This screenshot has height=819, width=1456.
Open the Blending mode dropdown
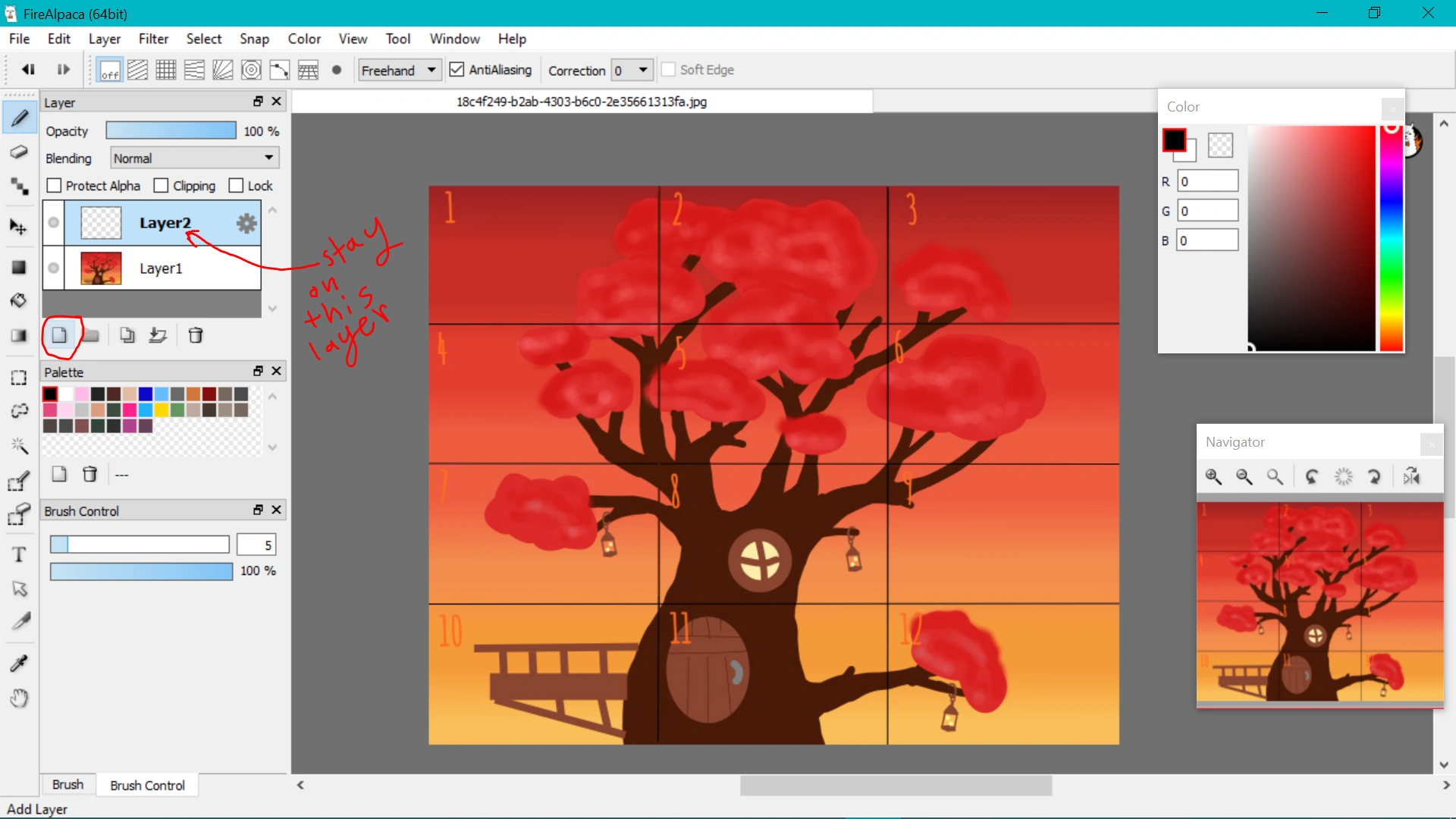194,158
